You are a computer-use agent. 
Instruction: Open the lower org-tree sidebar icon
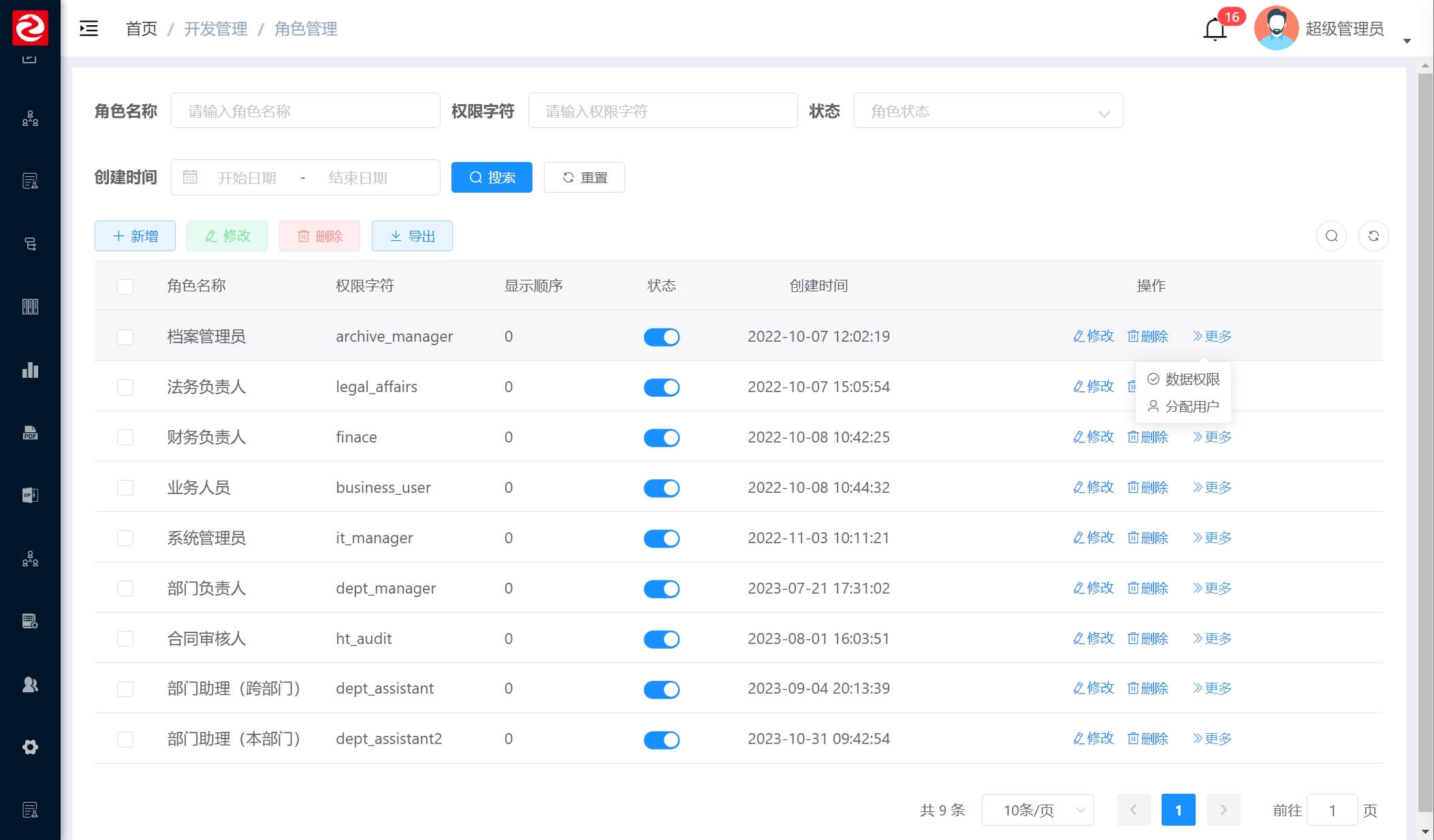(x=30, y=559)
